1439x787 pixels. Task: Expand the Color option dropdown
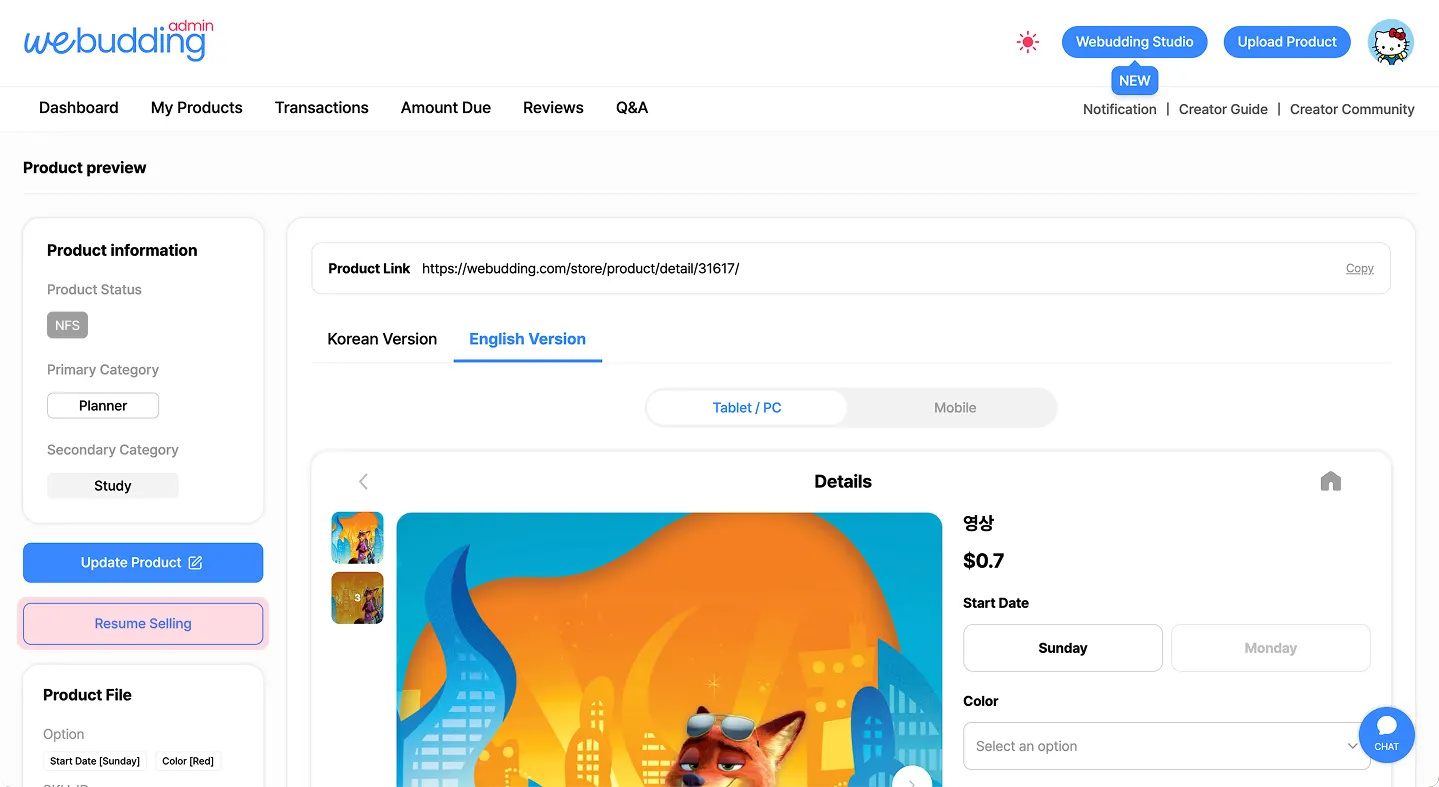(1166, 746)
